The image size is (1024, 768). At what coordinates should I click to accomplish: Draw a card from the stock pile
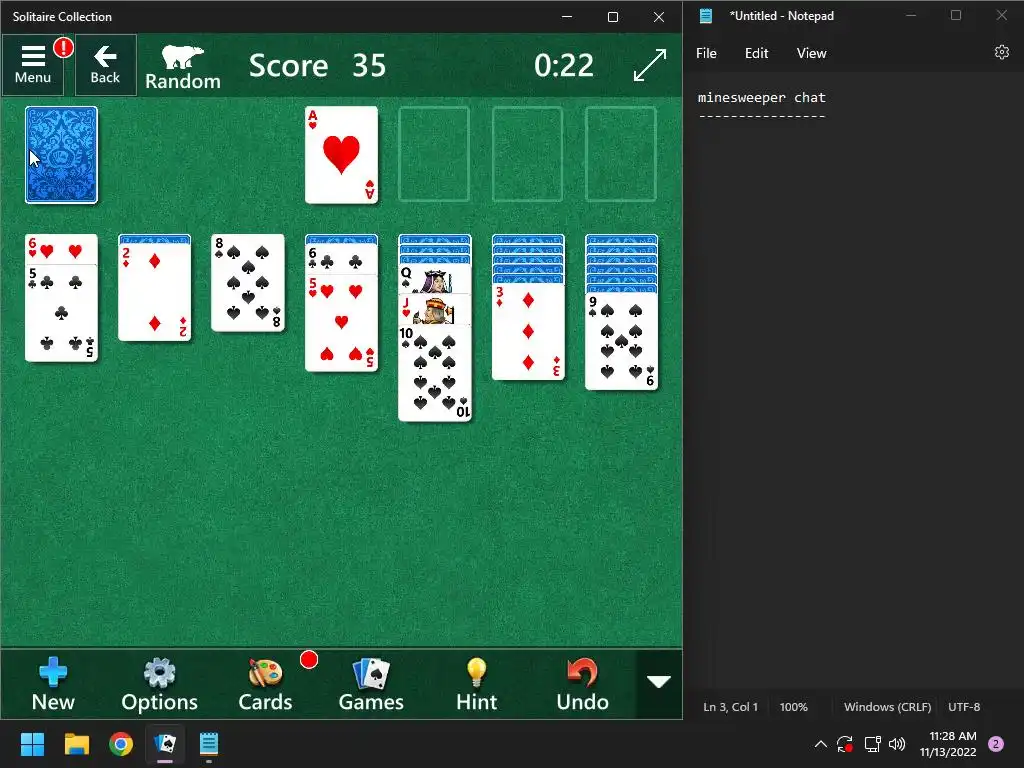pos(61,155)
